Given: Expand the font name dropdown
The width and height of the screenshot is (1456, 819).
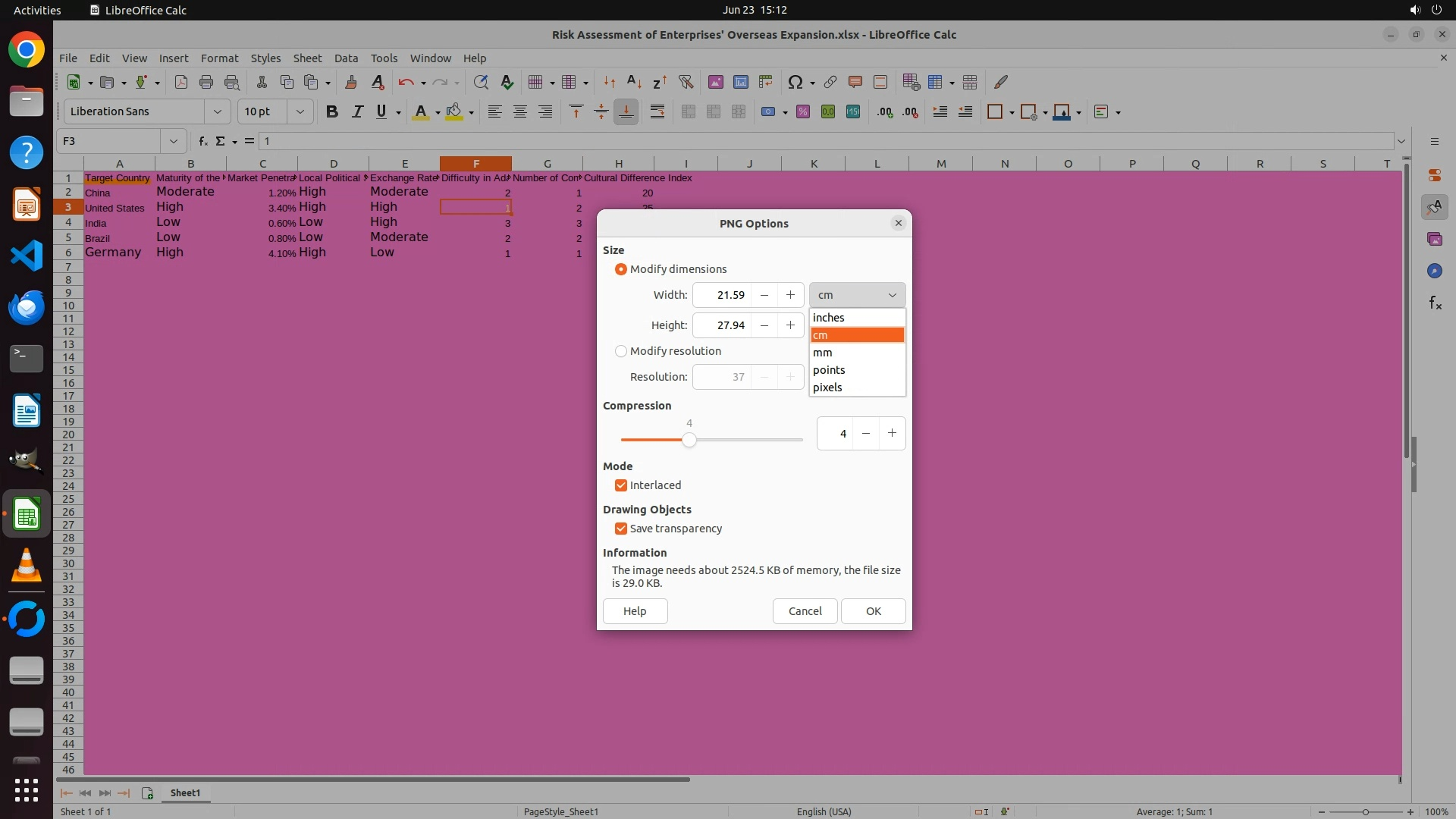Looking at the screenshot, I should click(218, 112).
